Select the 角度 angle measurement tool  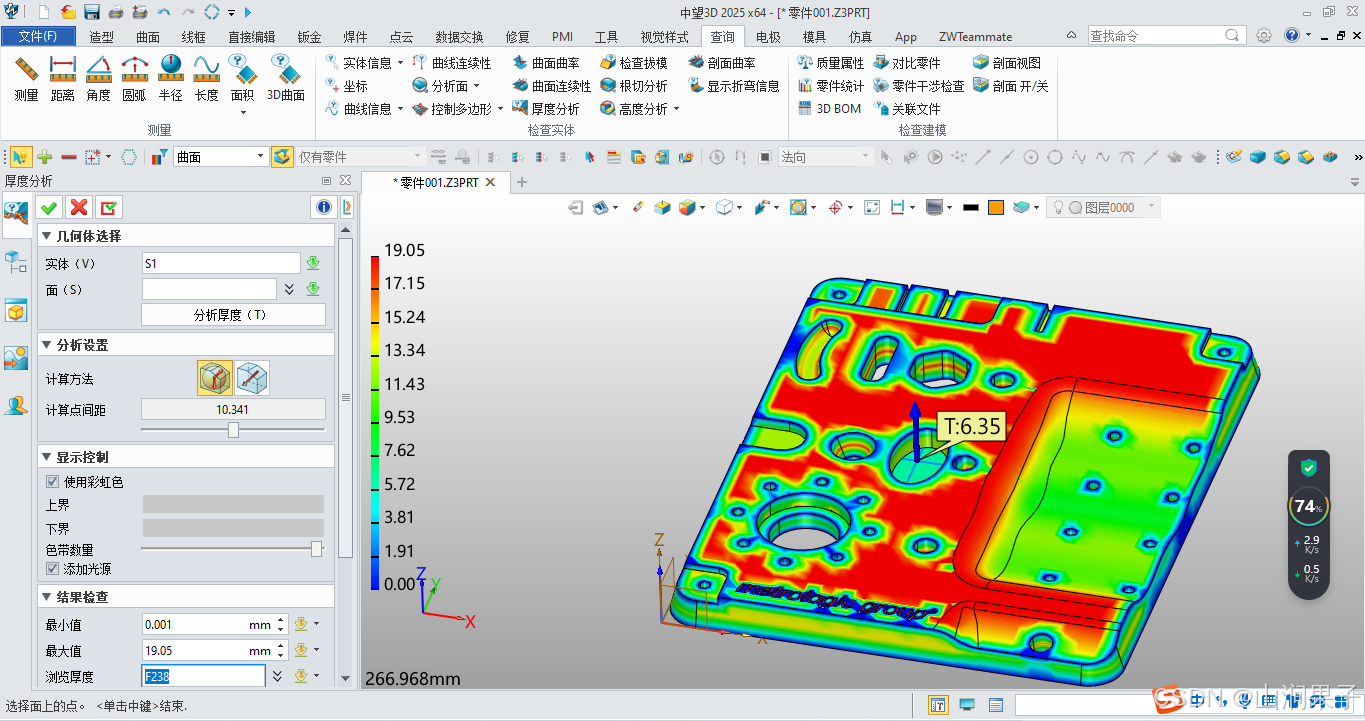pyautogui.click(x=98, y=79)
